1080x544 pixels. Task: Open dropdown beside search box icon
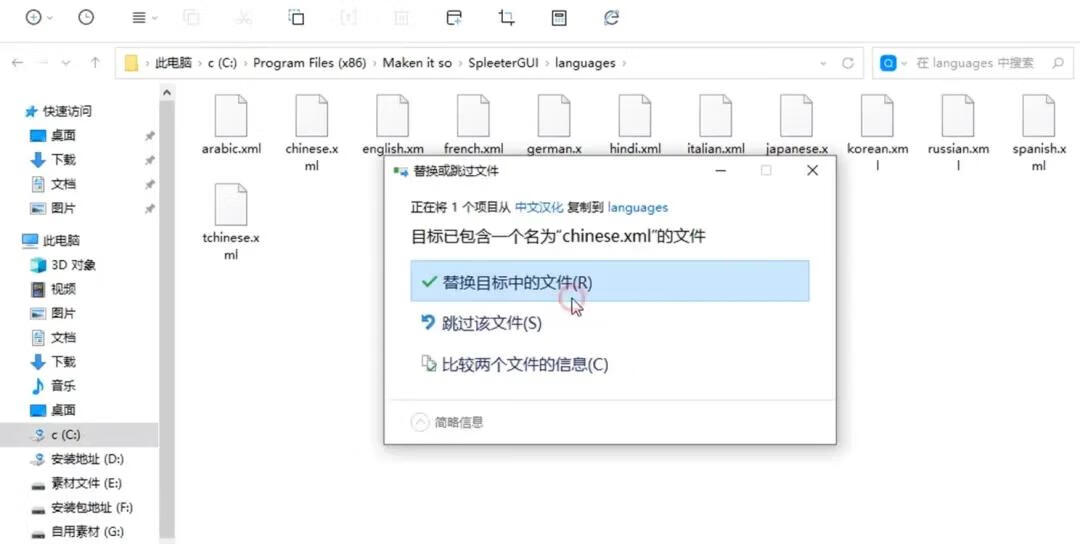point(904,63)
